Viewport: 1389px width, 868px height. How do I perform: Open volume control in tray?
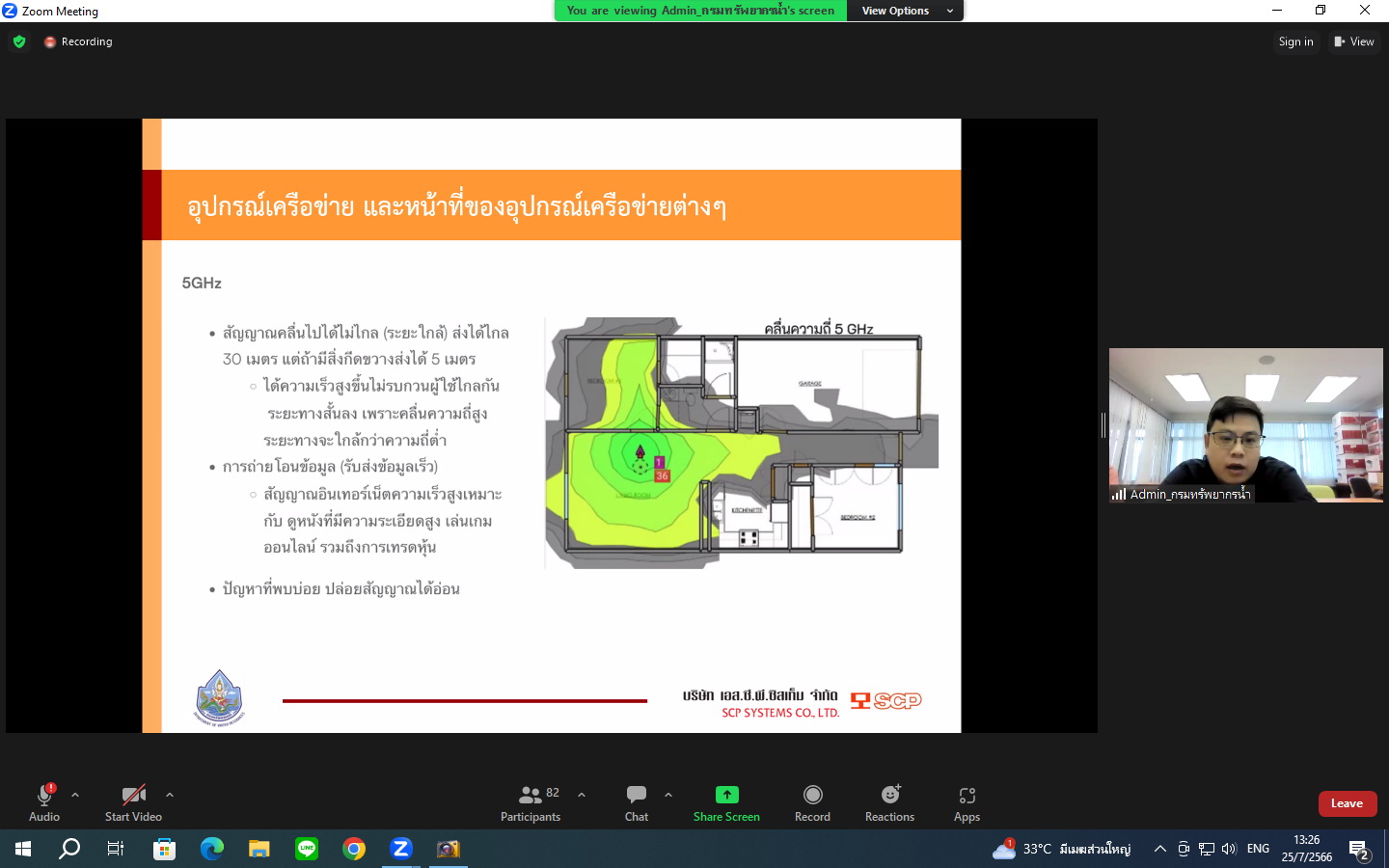point(1229,849)
